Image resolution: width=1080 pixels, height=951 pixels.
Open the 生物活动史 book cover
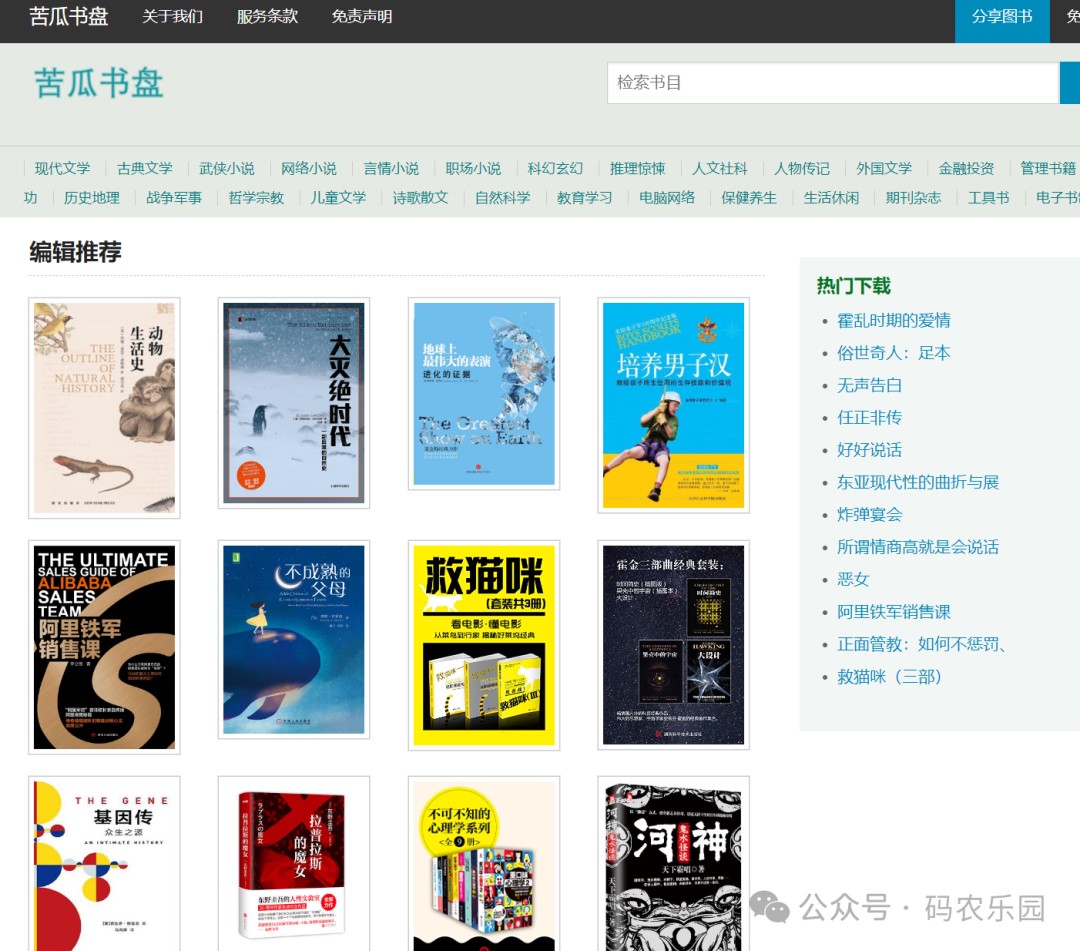104,408
